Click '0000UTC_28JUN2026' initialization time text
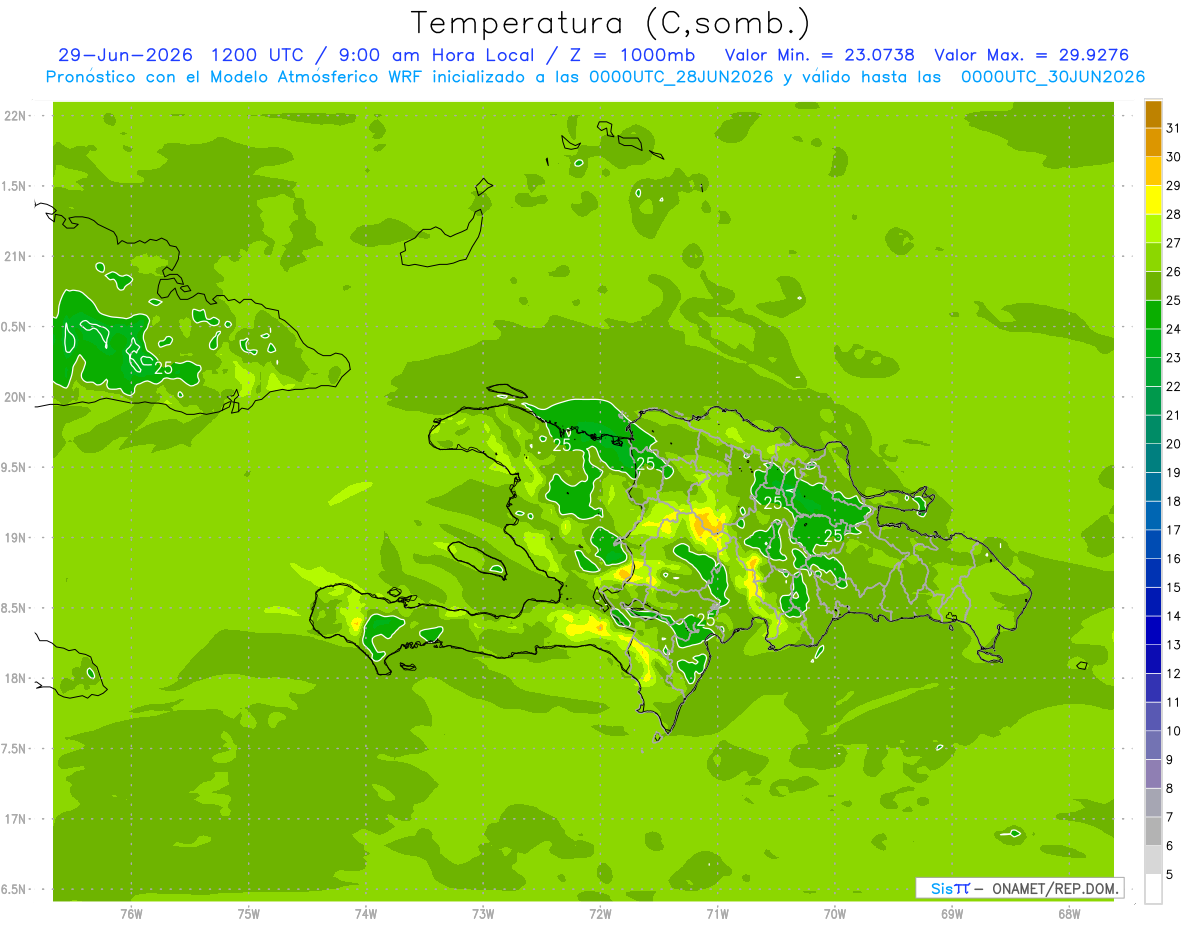This screenshot has width=1200, height=927. [681, 77]
